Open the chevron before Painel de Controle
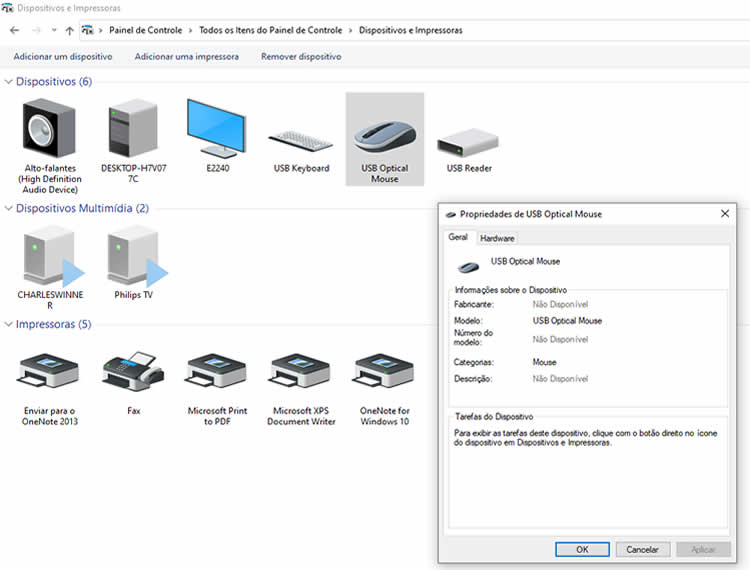 [100, 31]
